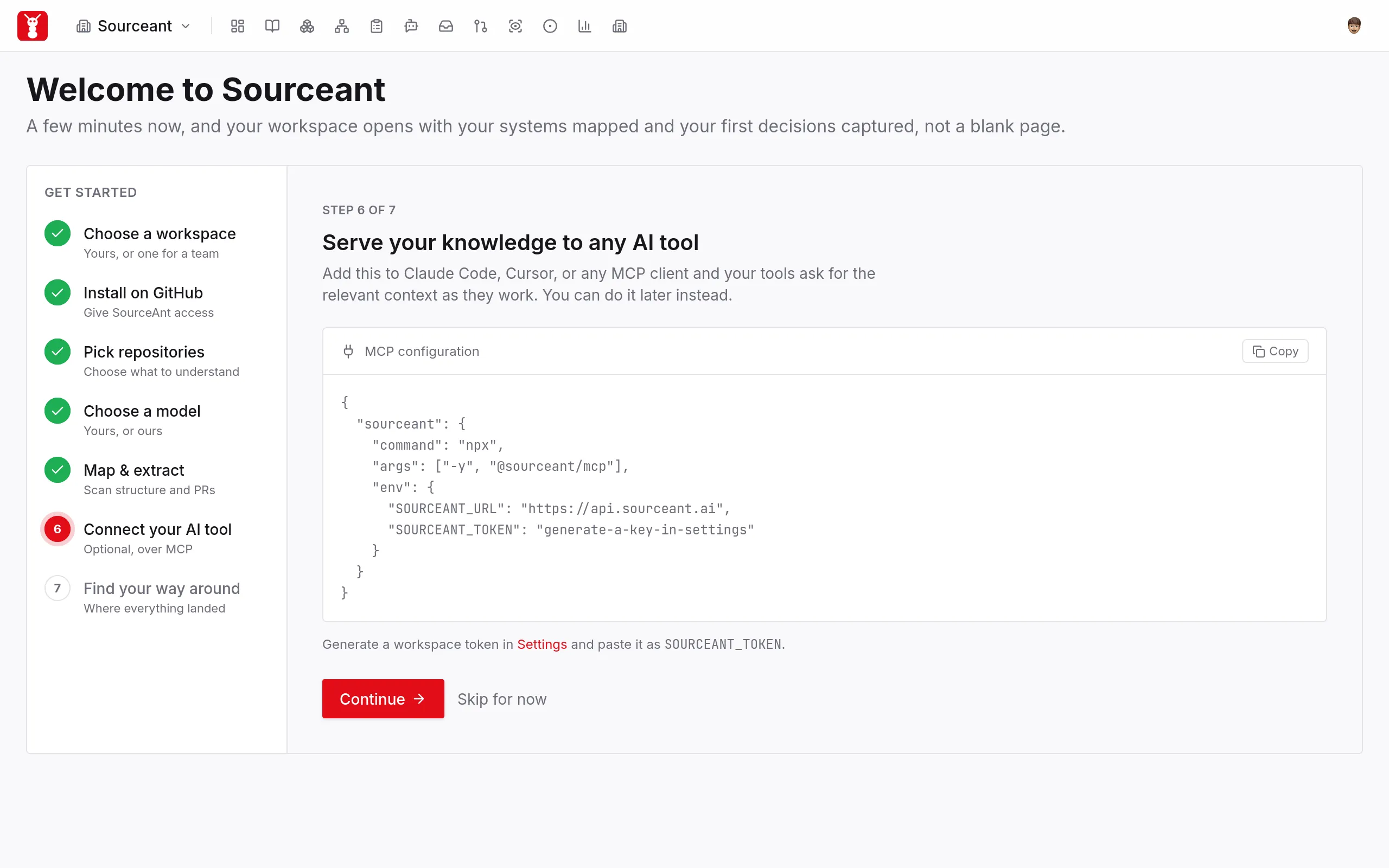Screen dimensions: 1389x868
Task: Click Skip for now
Action: tap(502, 699)
